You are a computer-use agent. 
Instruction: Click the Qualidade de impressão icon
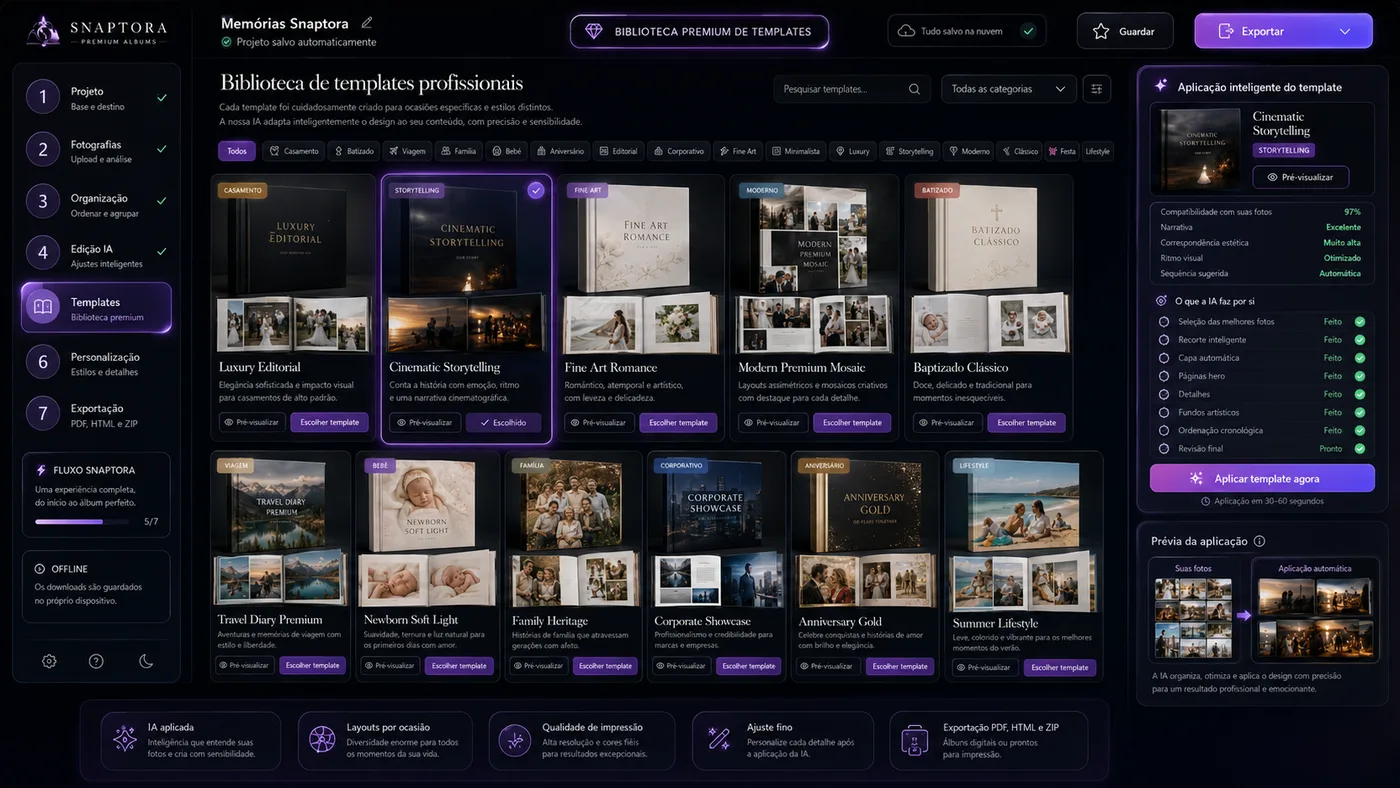[514, 739]
